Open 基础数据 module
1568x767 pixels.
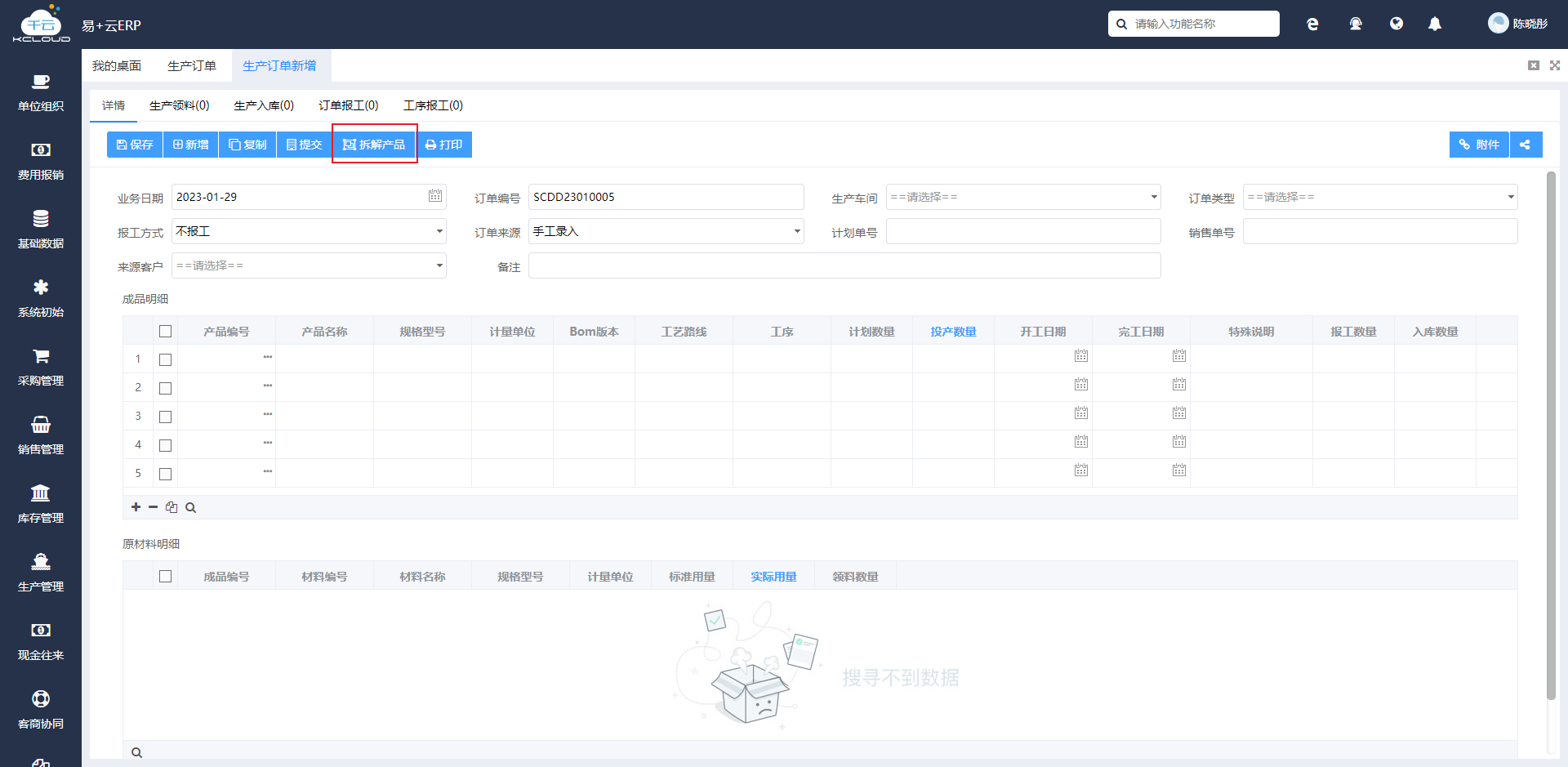[41, 230]
